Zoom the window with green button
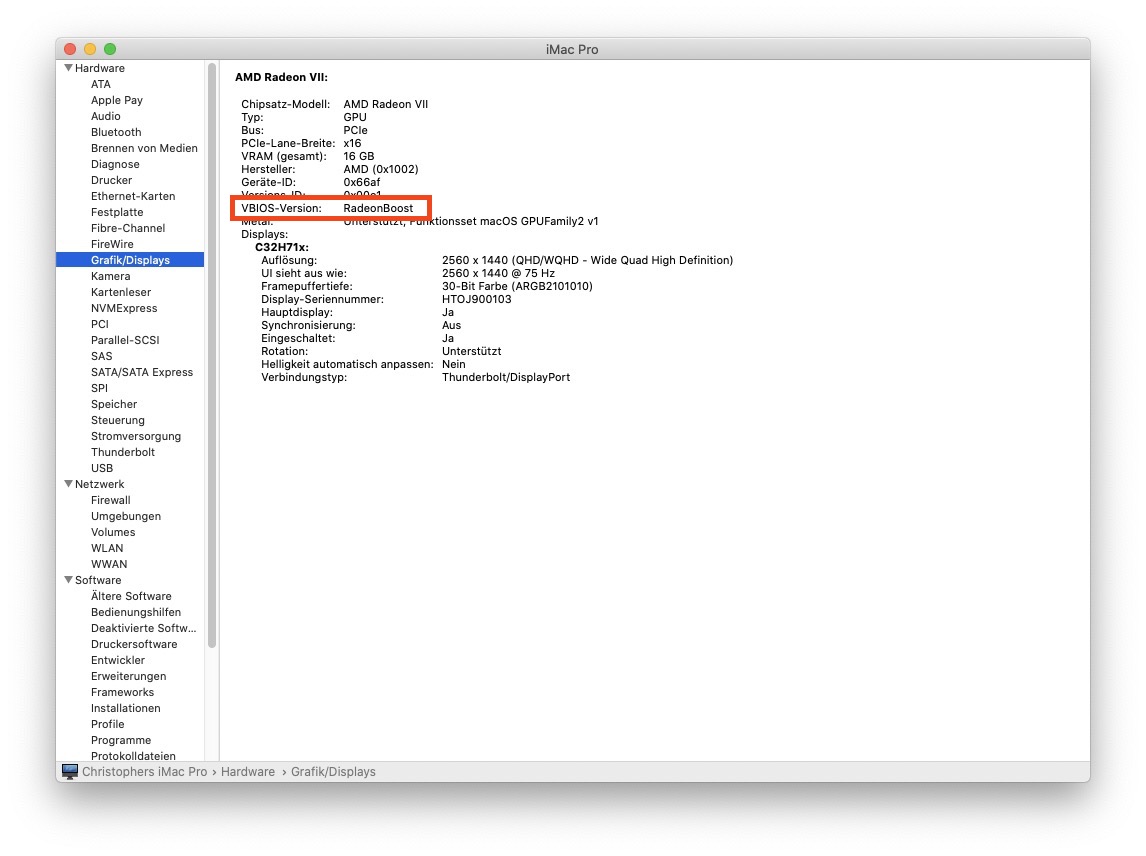1146x856 pixels. click(x=110, y=49)
